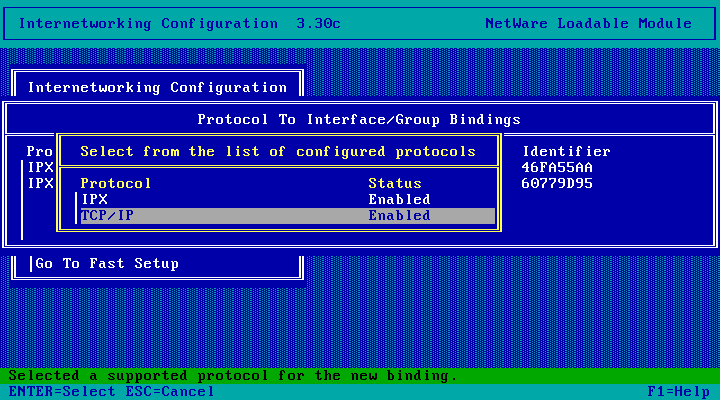Image resolution: width=720 pixels, height=400 pixels.
Task: Click the Status column header
Action: pyautogui.click(x=395, y=183)
